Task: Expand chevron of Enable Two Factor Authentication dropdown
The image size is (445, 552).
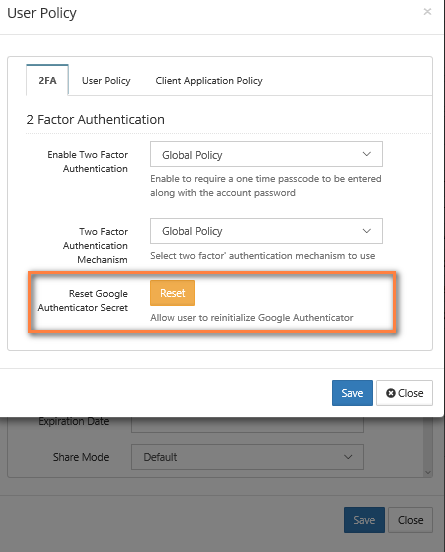Action: [366, 154]
